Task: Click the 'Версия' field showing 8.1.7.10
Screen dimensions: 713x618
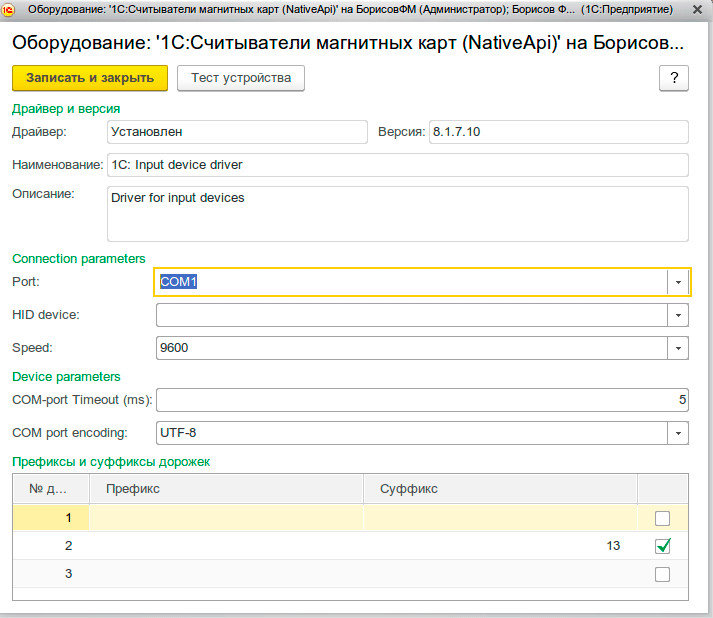Action: [x=558, y=132]
